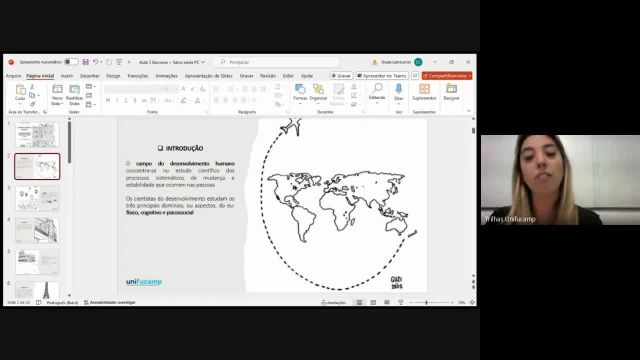Image resolution: width=640 pixels, height=360 pixels.
Task: Click the Gravar button
Action: (x=341, y=76)
